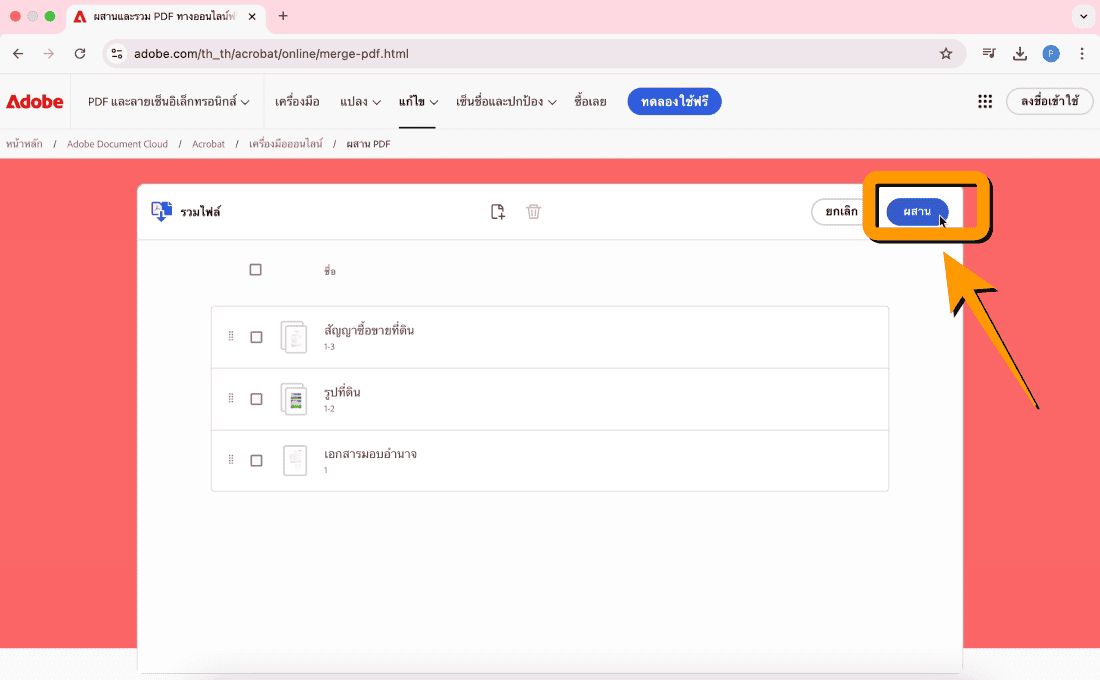Tick the รูปที่ดิน file checkbox
Screen dimensions: 1100x680
coord(256,399)
